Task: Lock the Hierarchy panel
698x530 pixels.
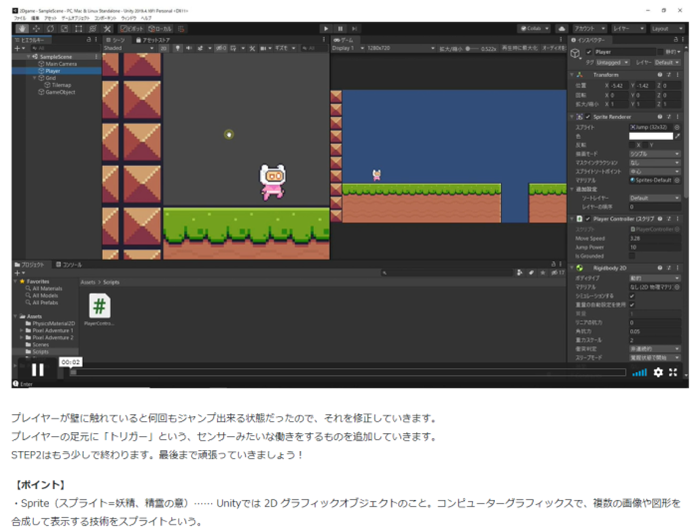Action: coord(89,40)
